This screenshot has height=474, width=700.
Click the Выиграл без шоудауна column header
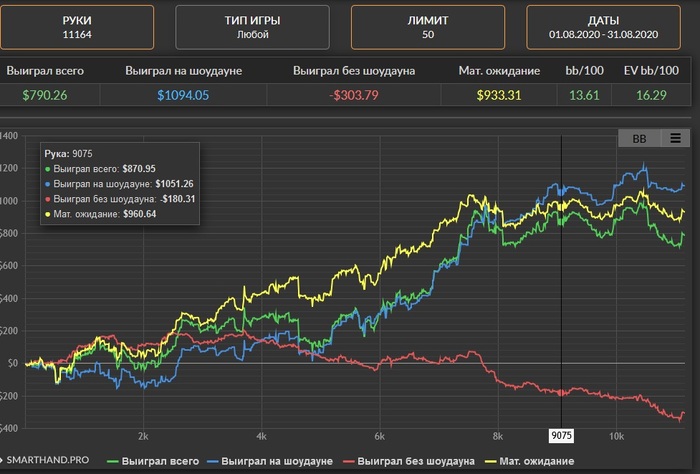[354, 71]
